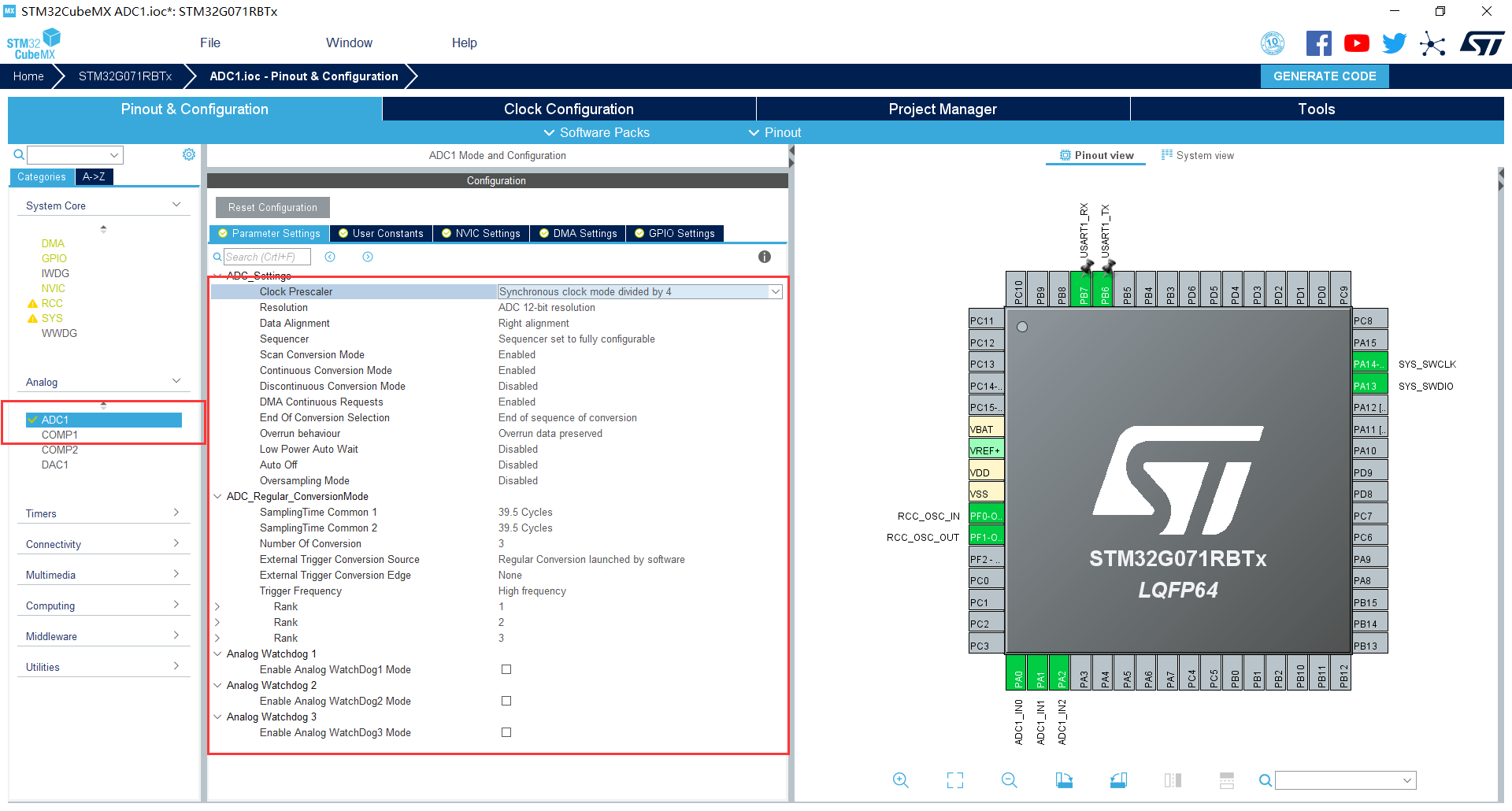
Task: Select COMP1 in the Analog category list
Action: pos(61,435)
